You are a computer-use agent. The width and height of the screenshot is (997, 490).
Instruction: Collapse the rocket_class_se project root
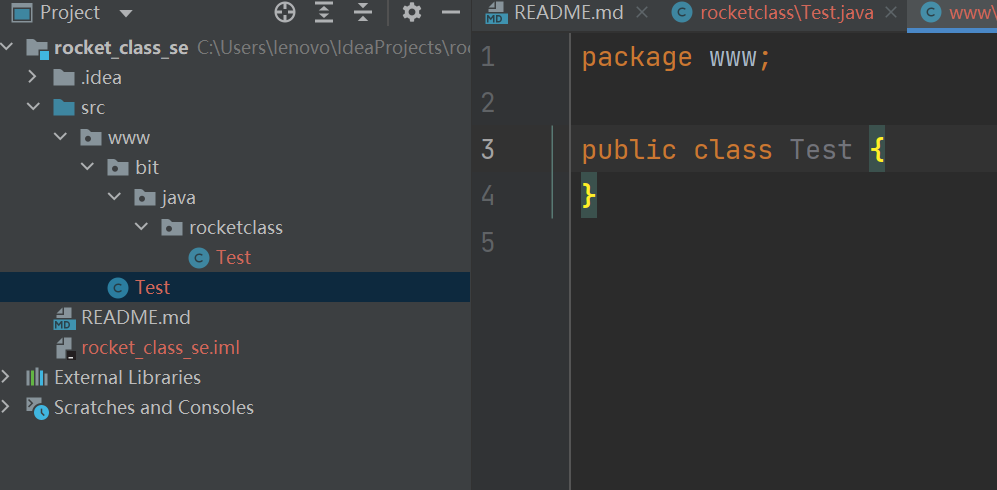[x=6, y=47]
